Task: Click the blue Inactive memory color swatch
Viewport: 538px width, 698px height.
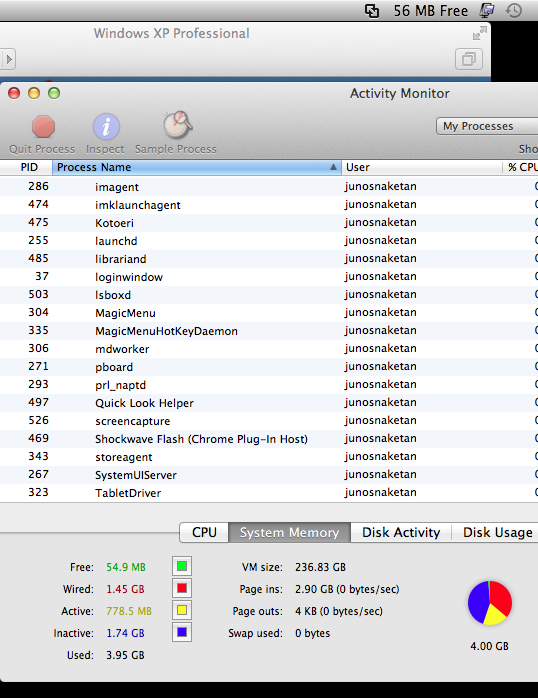Action: tap(182, 632)
